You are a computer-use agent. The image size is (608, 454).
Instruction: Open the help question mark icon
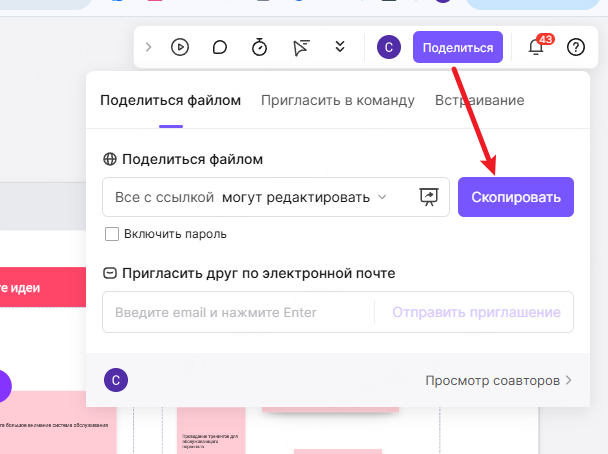[x=576, y=47]
